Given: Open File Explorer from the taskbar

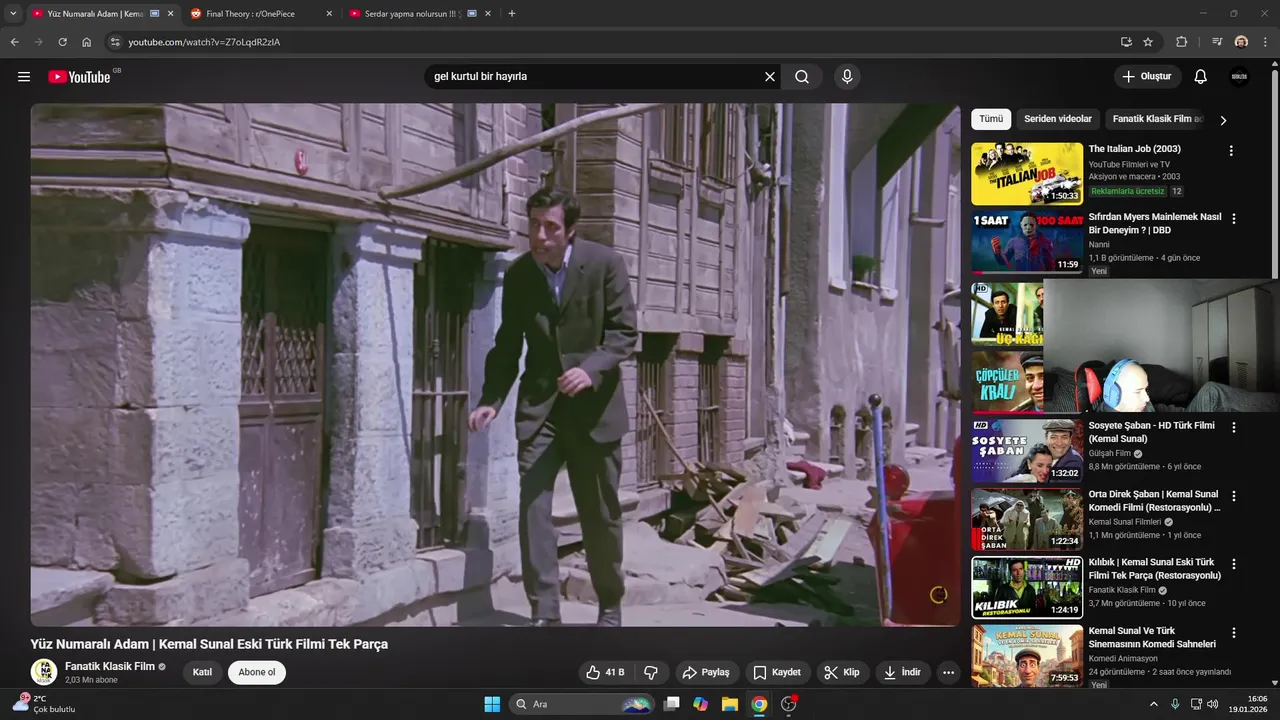Looking at the screenshot, I should (730, 704).
